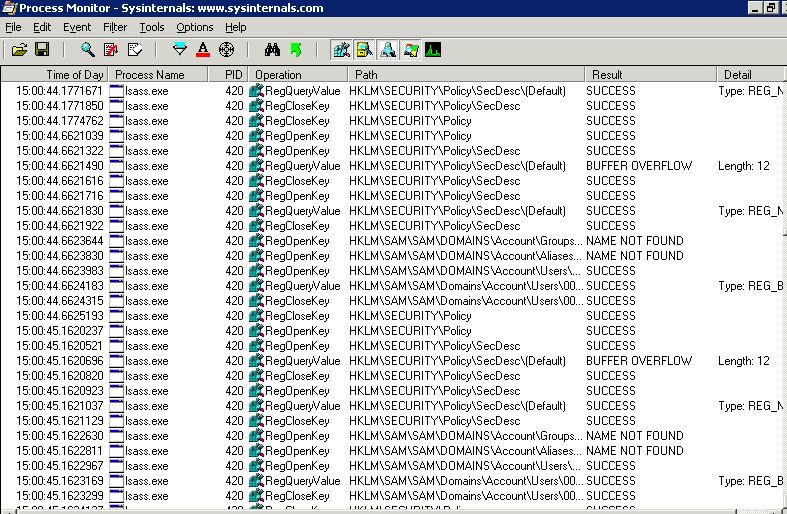Image resolution: width=787 pixels, height=514 pixels.
Task: Toggle the Autoscroll toolbar icon
Action: pos(111,50)
